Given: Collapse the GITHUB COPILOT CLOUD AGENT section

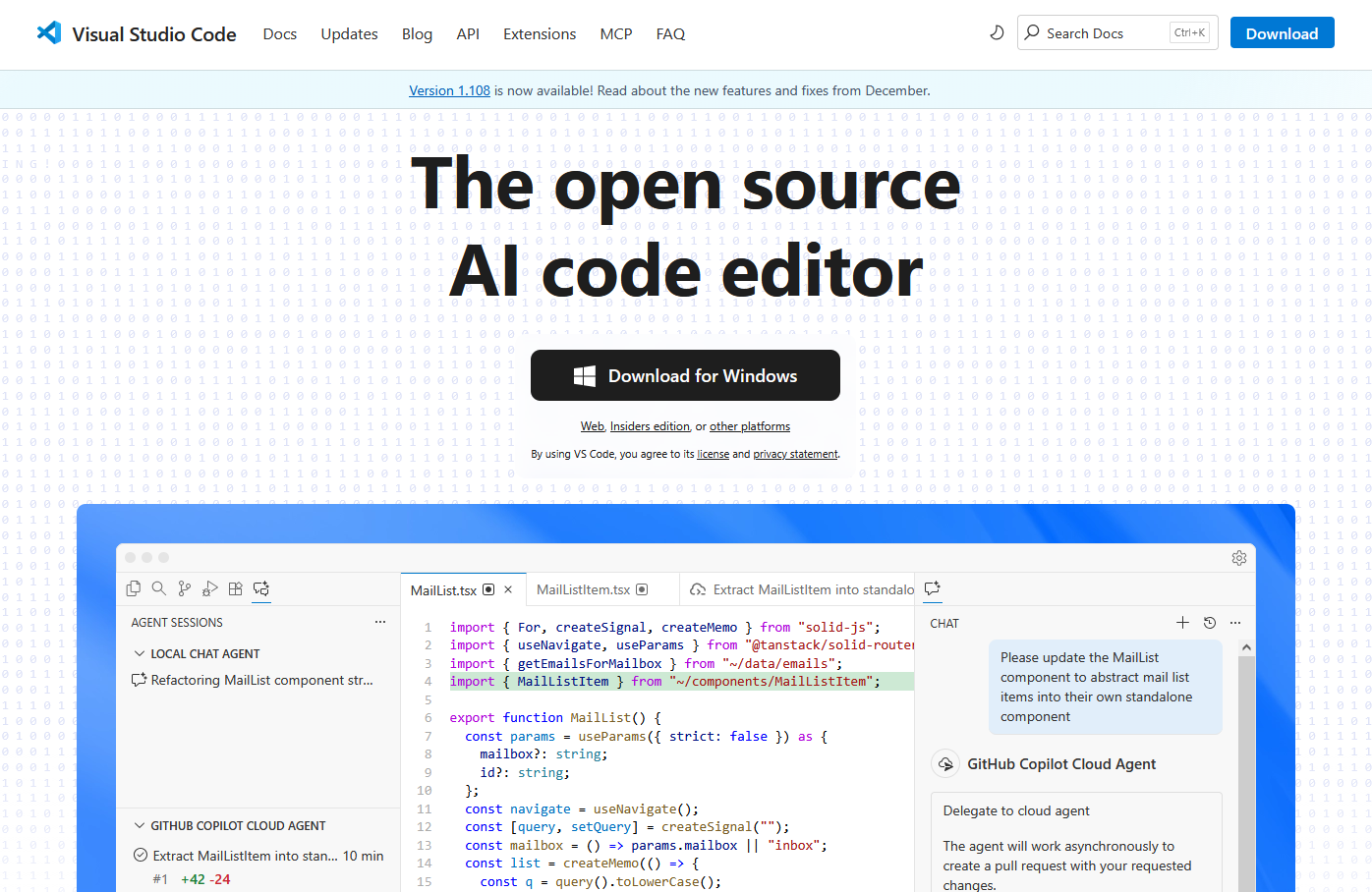Looking at the screenshot, I should point(140,825).
